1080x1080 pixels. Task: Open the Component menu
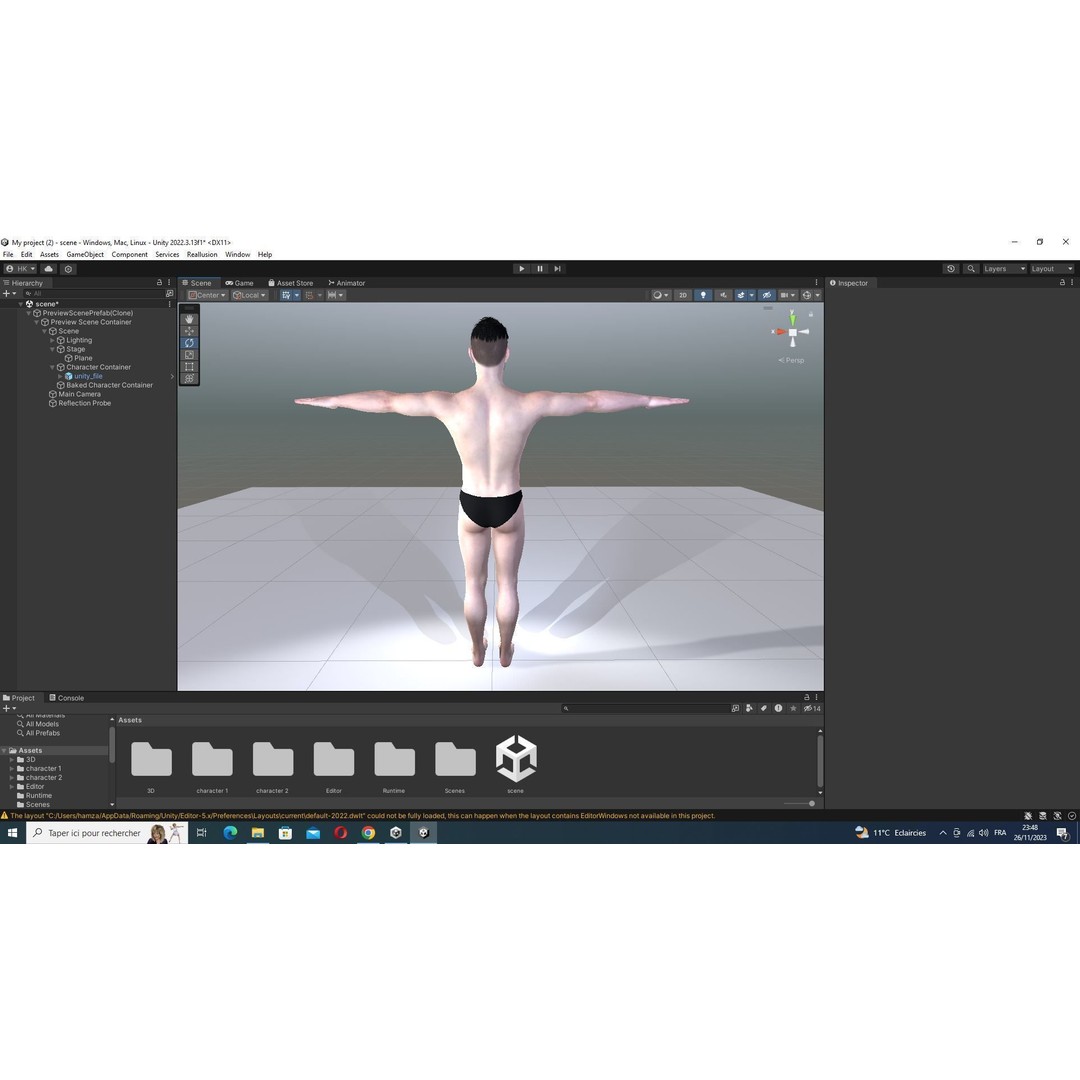click(129, 254)
